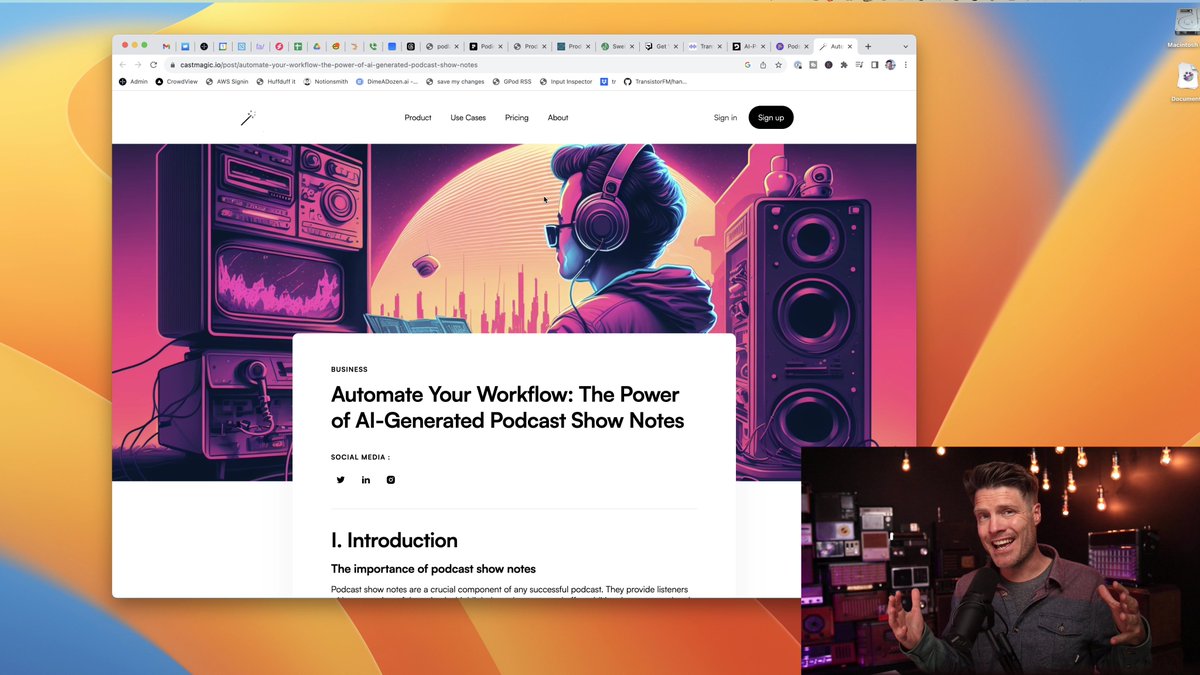Open the Gmail pinned tab
This screenshot has height=675, width=1200.
167,46
